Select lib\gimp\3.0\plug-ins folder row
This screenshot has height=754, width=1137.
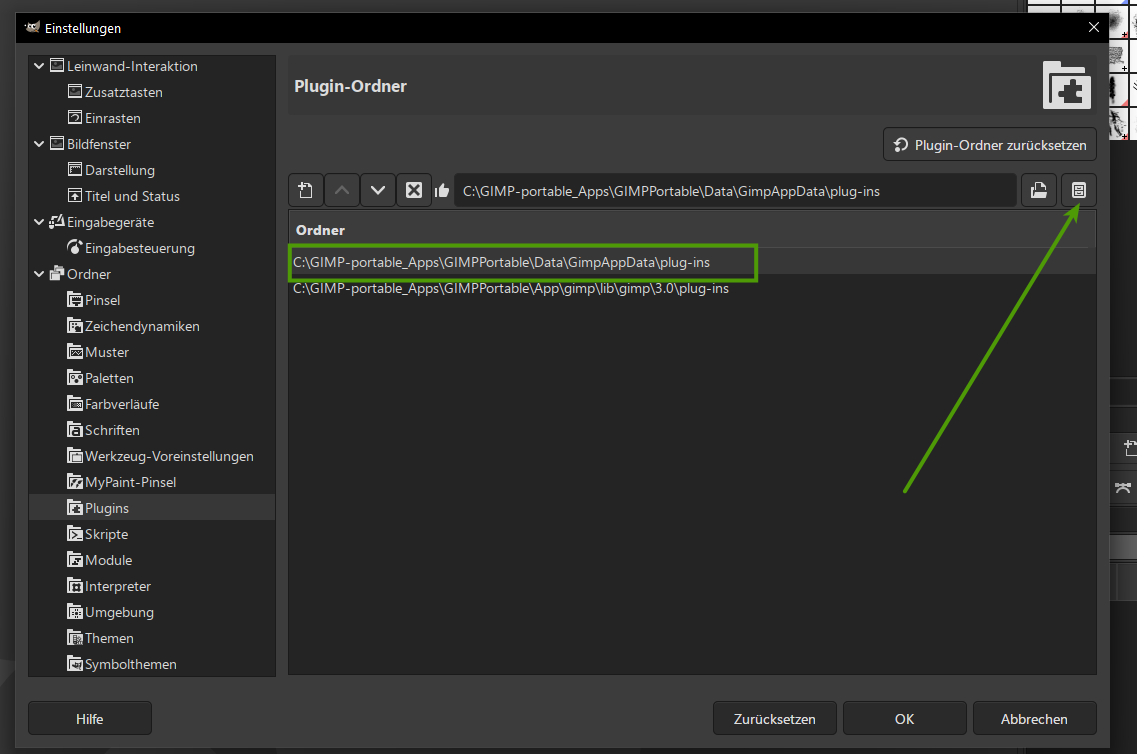[692, 289]
